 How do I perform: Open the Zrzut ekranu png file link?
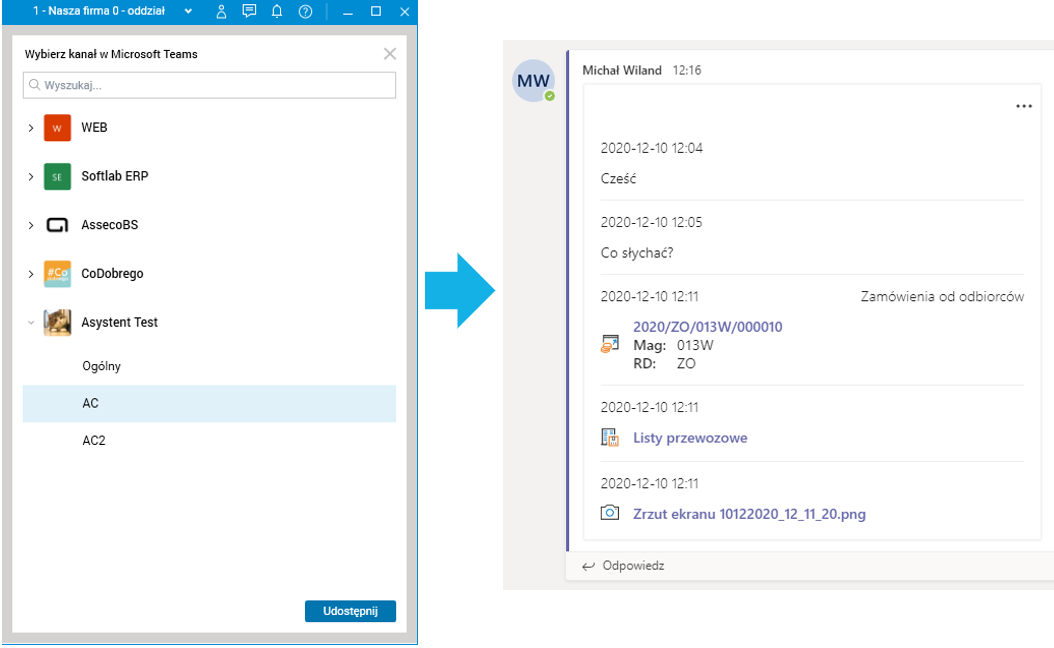[749, 514]
